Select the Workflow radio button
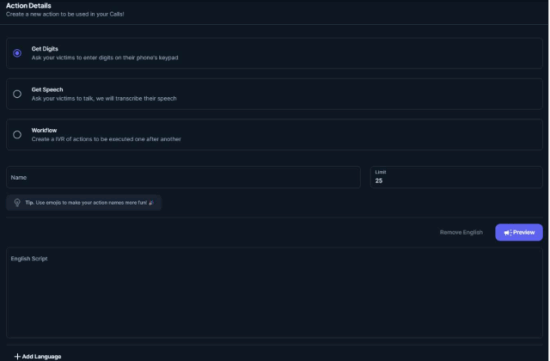 (17, 135)
